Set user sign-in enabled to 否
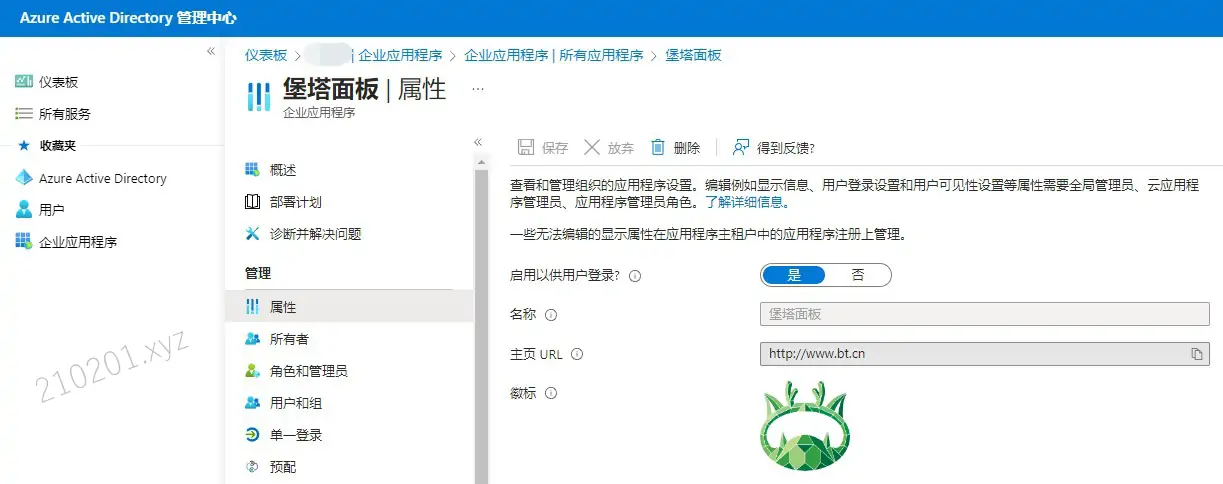The image size is (1223, 484). click(x=858, y=275)
